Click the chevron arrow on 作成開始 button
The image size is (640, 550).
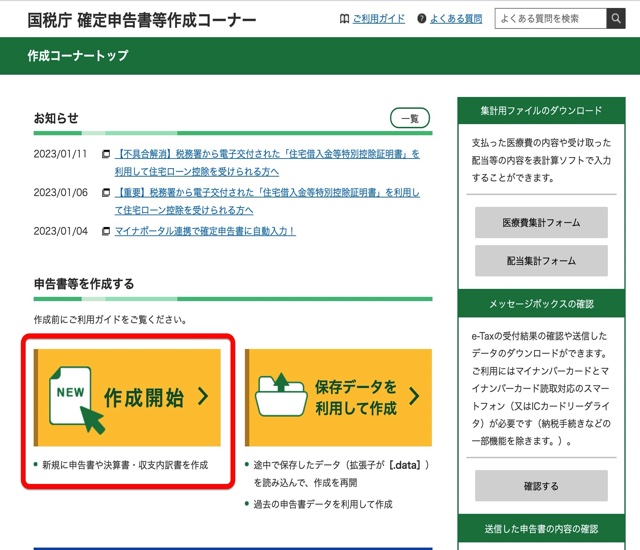(x=203, y=397)
